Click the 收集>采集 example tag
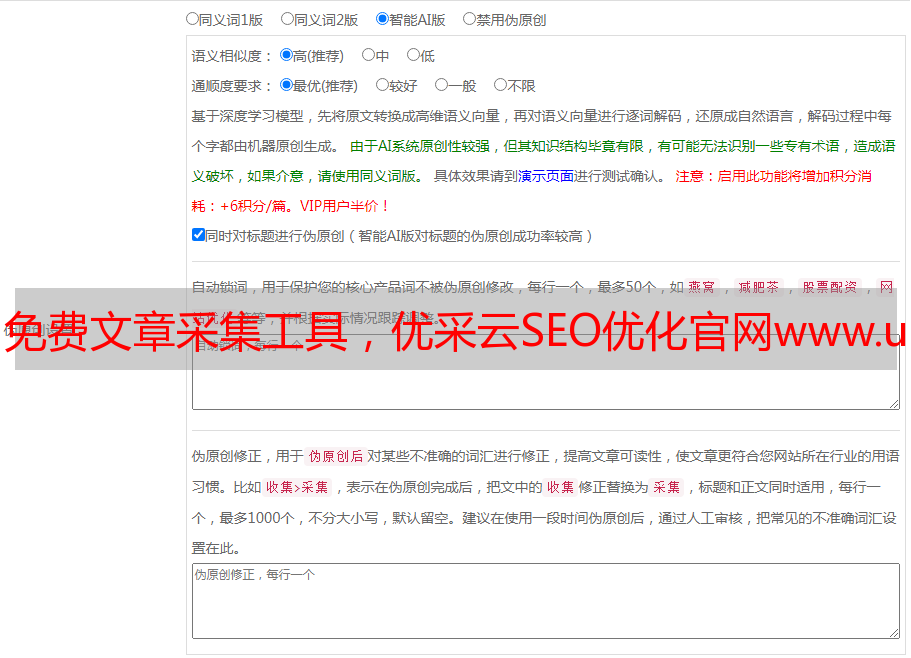Image resolution: width=911 pixels, height=658 pixels. click(297, 487)
